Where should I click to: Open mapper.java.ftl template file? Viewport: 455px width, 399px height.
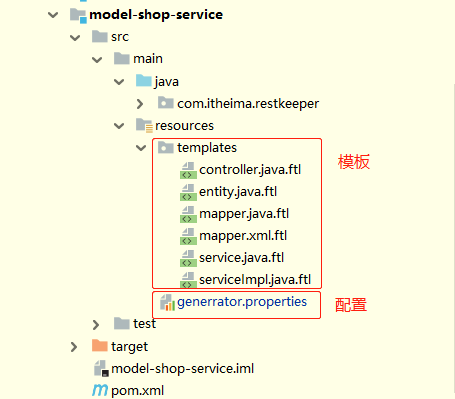click(244, 214)
